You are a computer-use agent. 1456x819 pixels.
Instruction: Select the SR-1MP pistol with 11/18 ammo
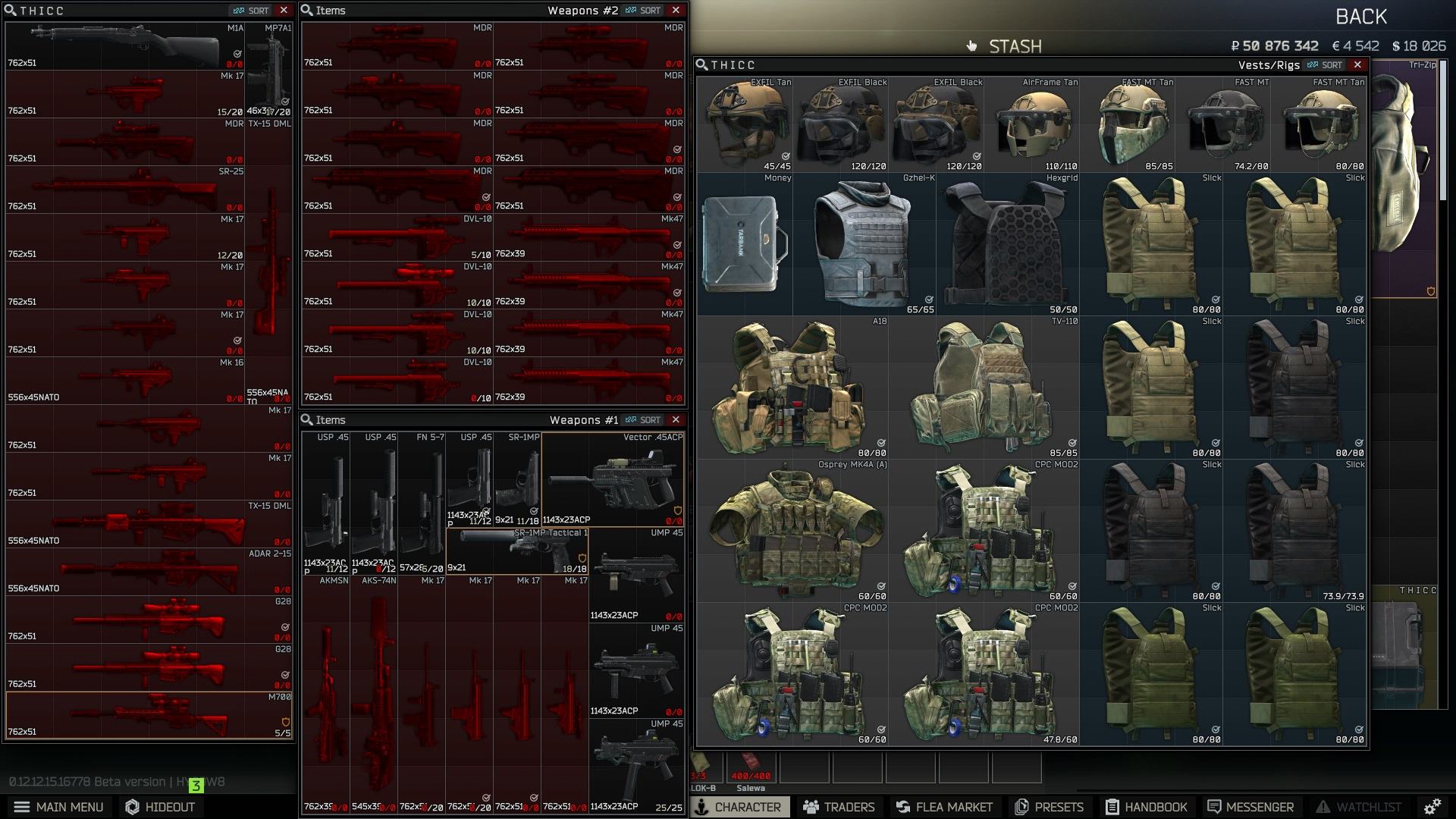517,479
